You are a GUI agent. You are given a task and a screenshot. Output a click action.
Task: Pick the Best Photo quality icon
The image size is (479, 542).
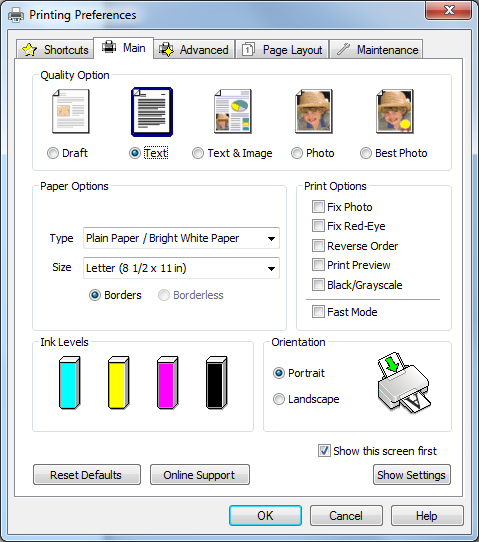pyautogui.click(x=395, y=111)
